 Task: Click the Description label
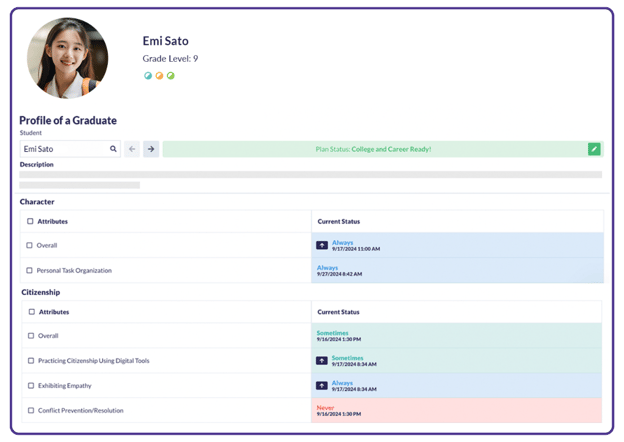tap(37, 164)
